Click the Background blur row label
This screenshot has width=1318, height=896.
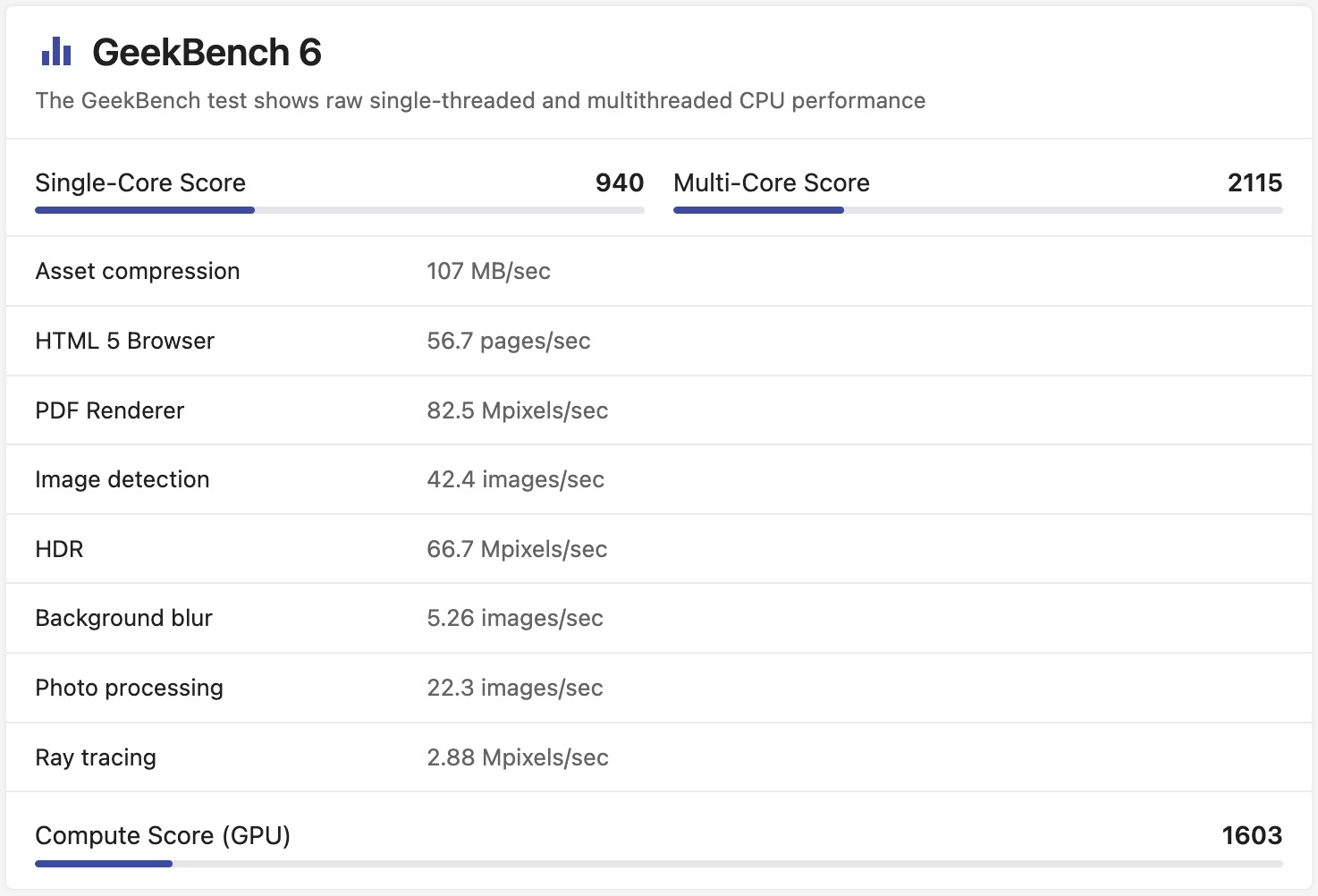(x=123, y=618)
